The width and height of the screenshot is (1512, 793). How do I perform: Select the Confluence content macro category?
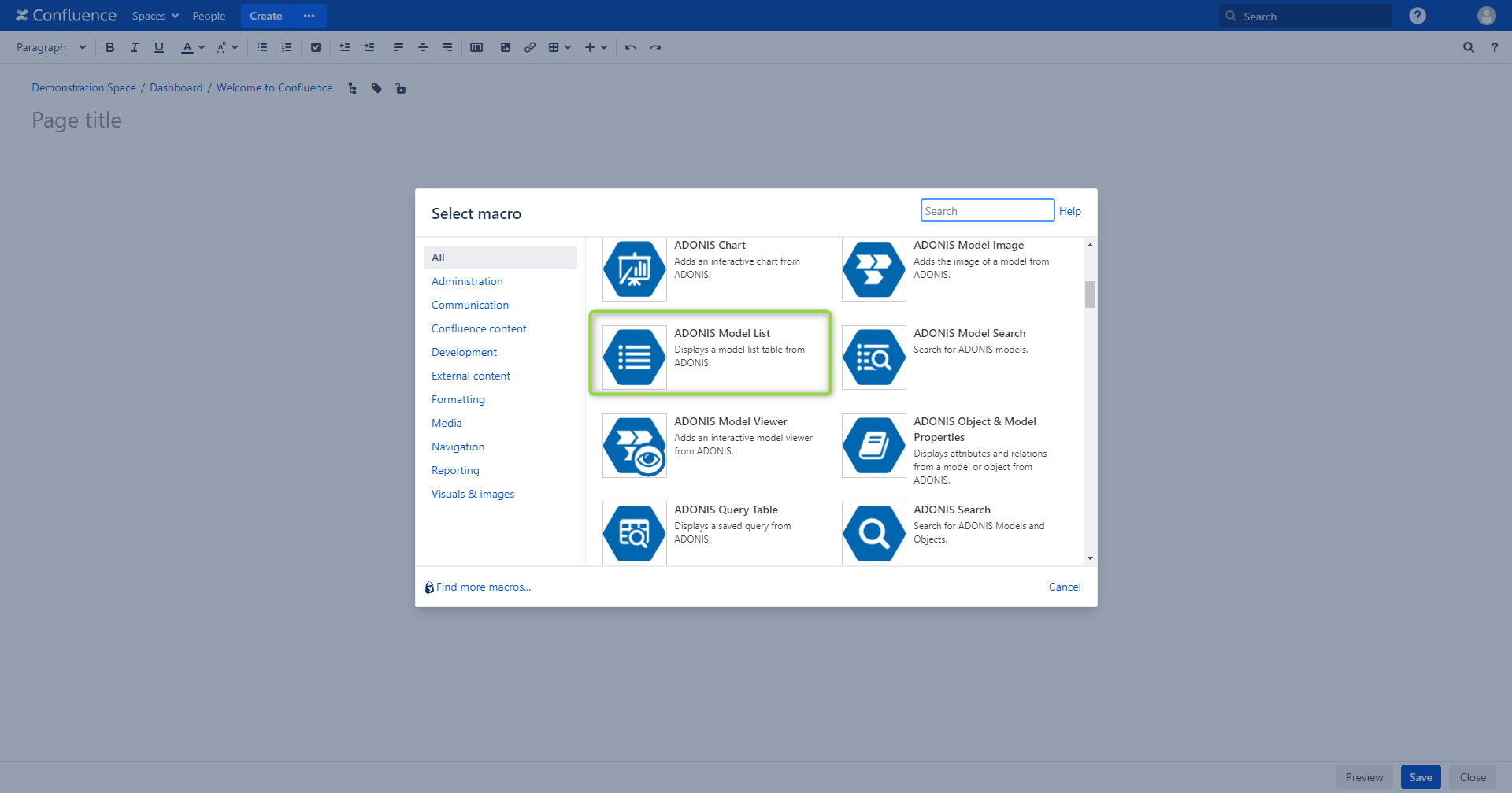[x=479, y=328]
